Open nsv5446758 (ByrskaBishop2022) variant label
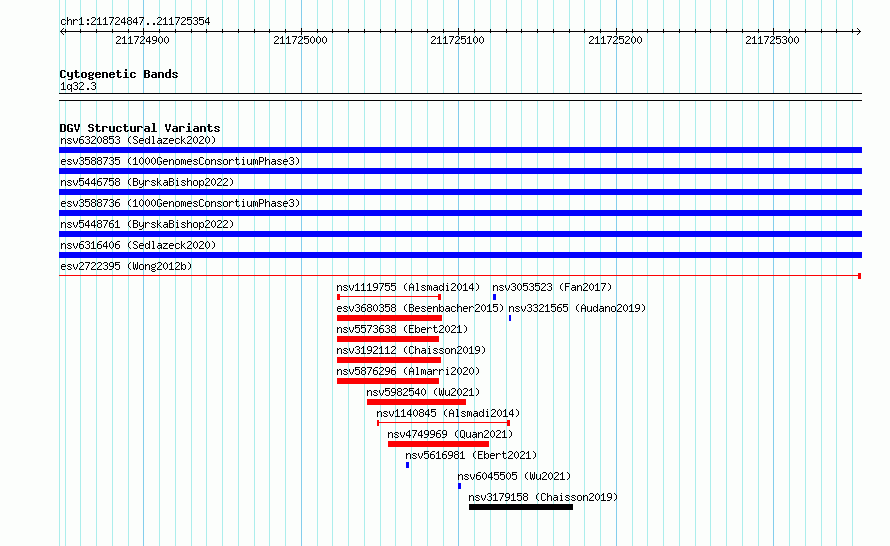 pos(147,182)
